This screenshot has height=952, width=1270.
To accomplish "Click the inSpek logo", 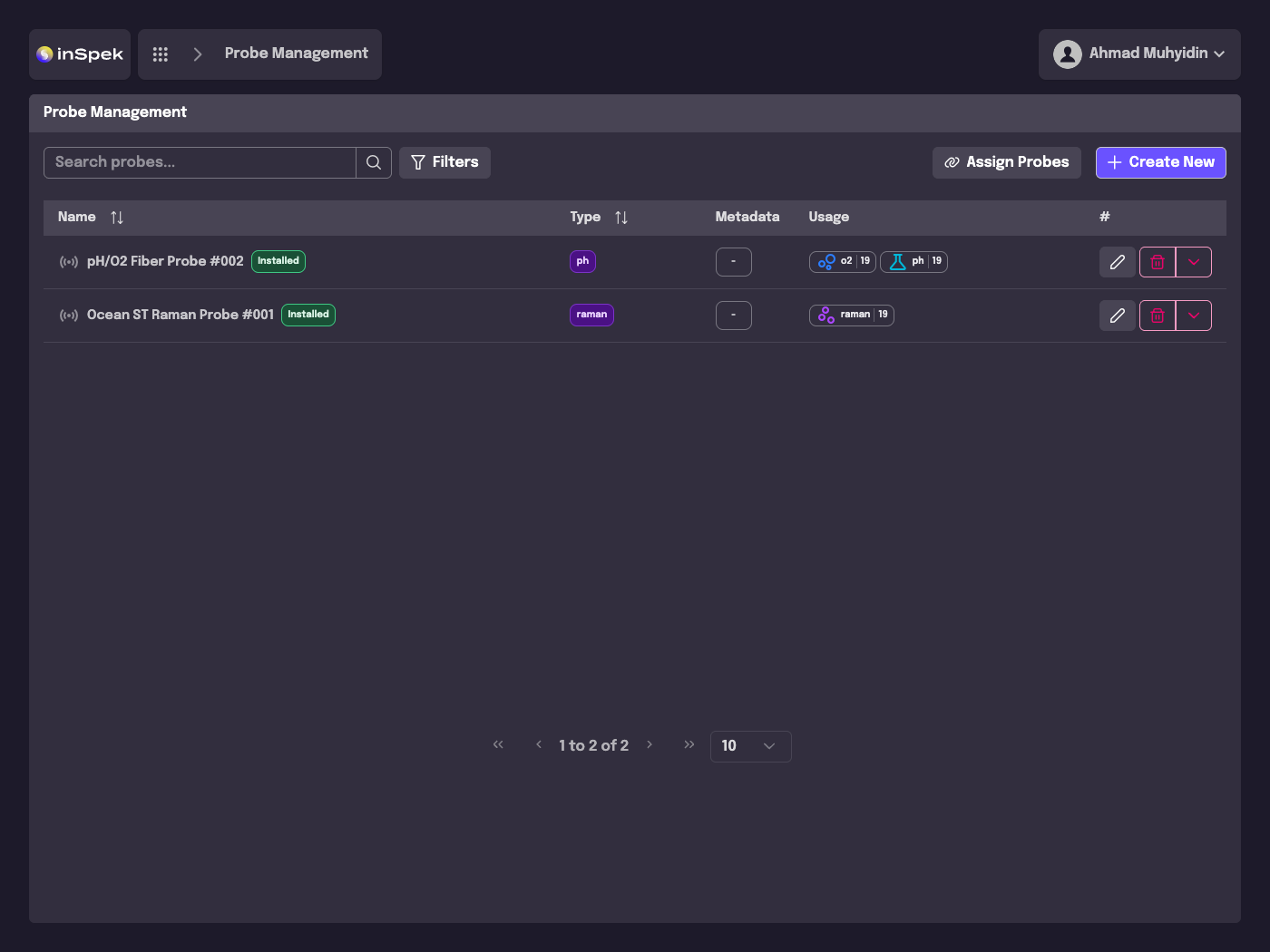I will pos(80,54).
